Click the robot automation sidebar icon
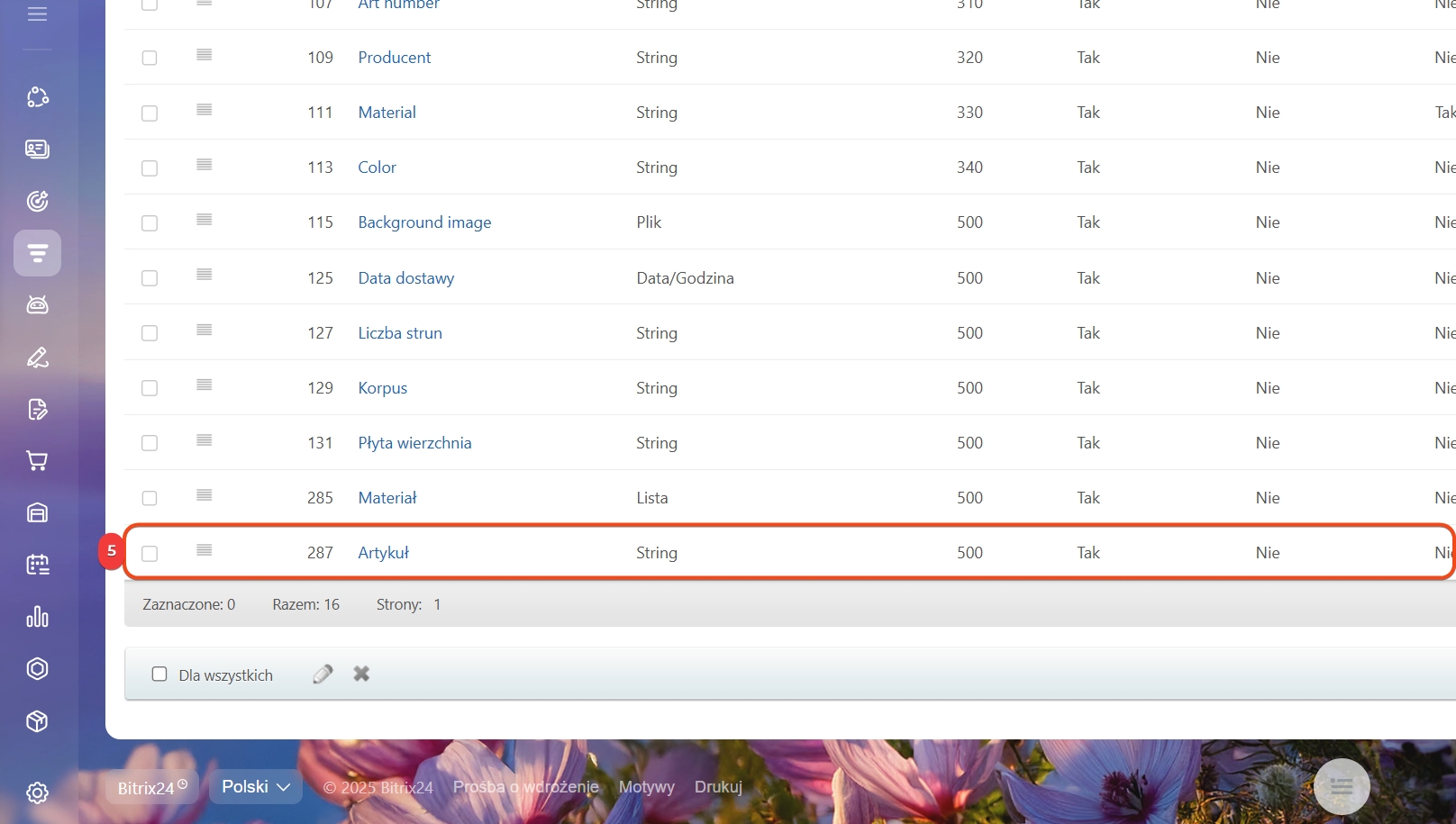 point(37,305)
